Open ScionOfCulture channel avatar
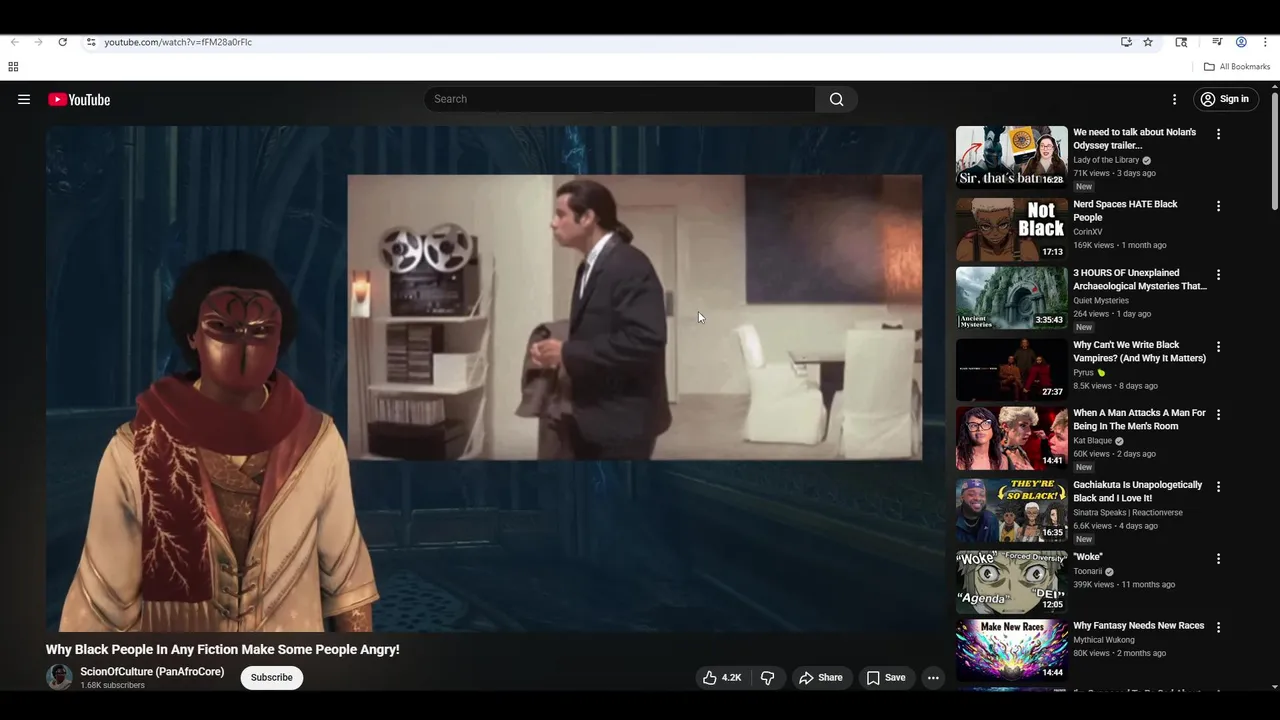 click(59, 677)
